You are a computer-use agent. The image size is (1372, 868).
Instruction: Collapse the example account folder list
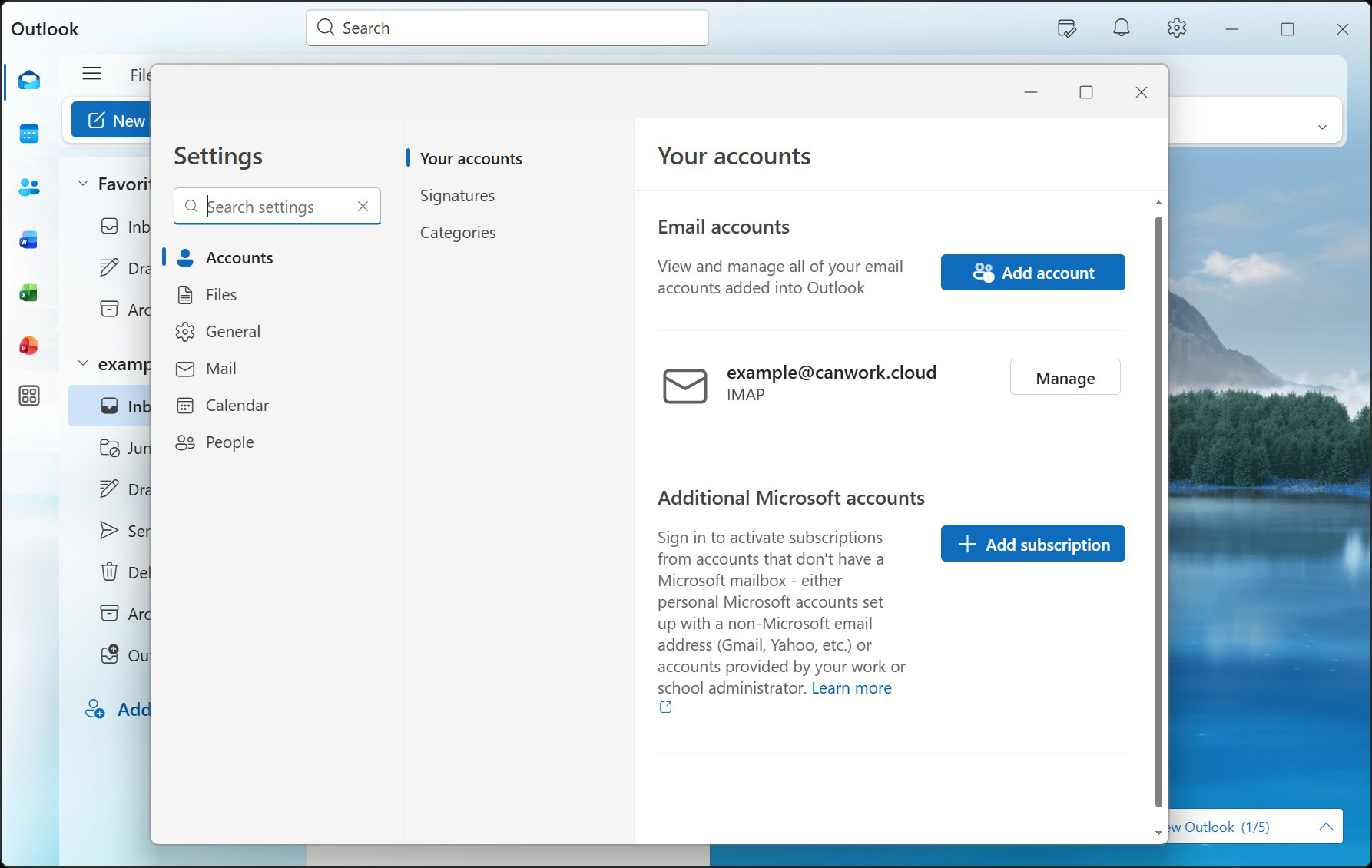(x=83, y=363)
